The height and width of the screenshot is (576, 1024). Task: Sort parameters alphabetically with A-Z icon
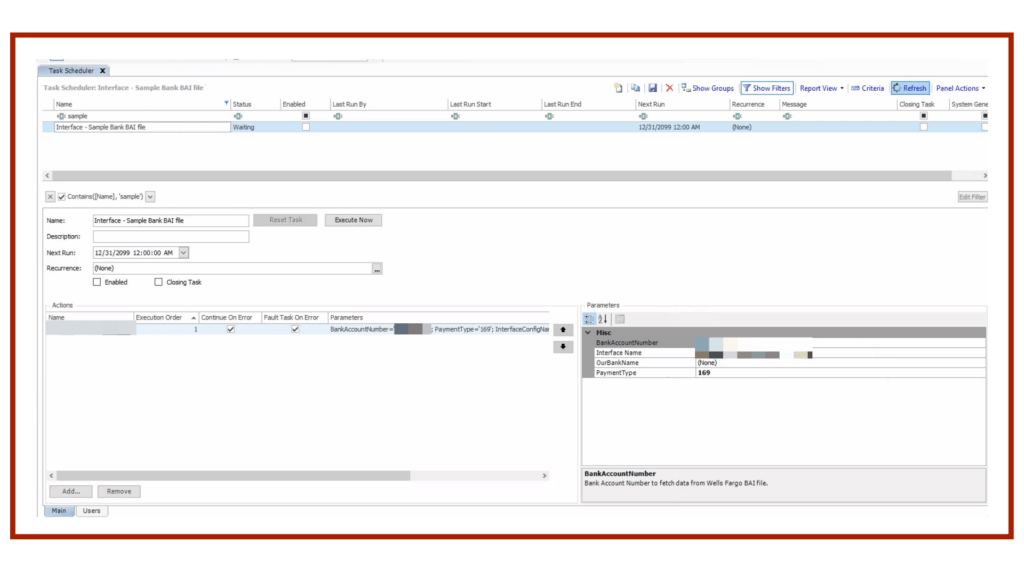click(603, 319)
